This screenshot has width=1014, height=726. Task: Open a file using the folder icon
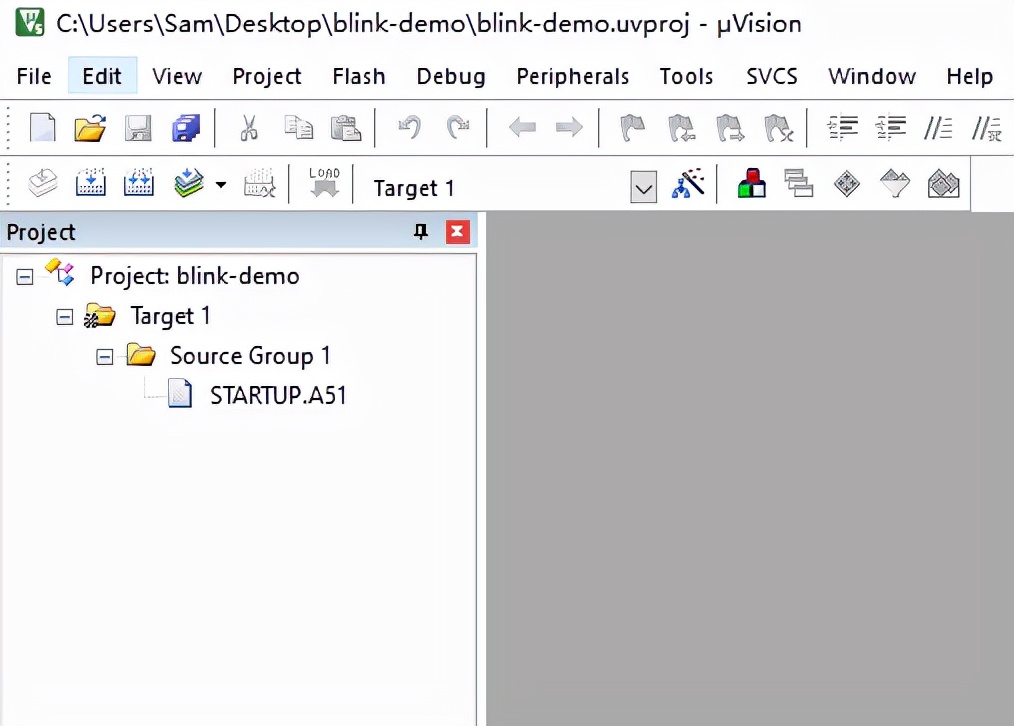click(90, 127)
